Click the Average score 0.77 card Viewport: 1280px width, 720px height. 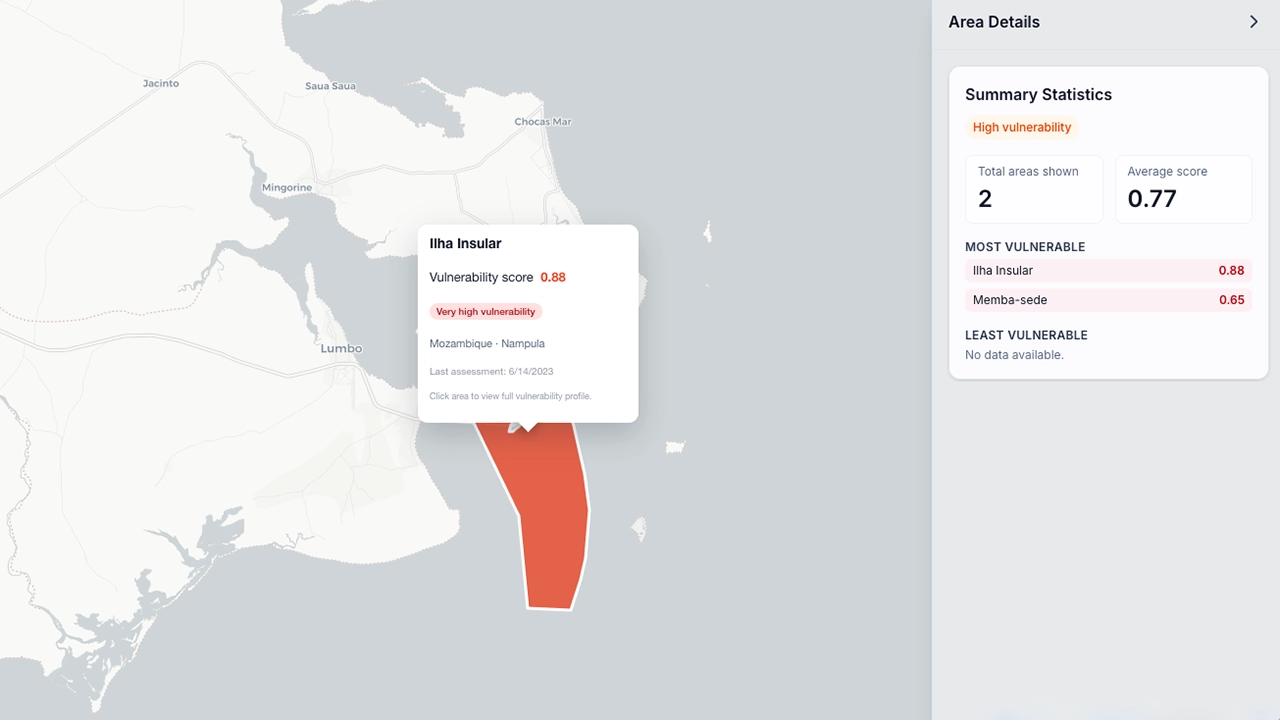pos(1183,189)
